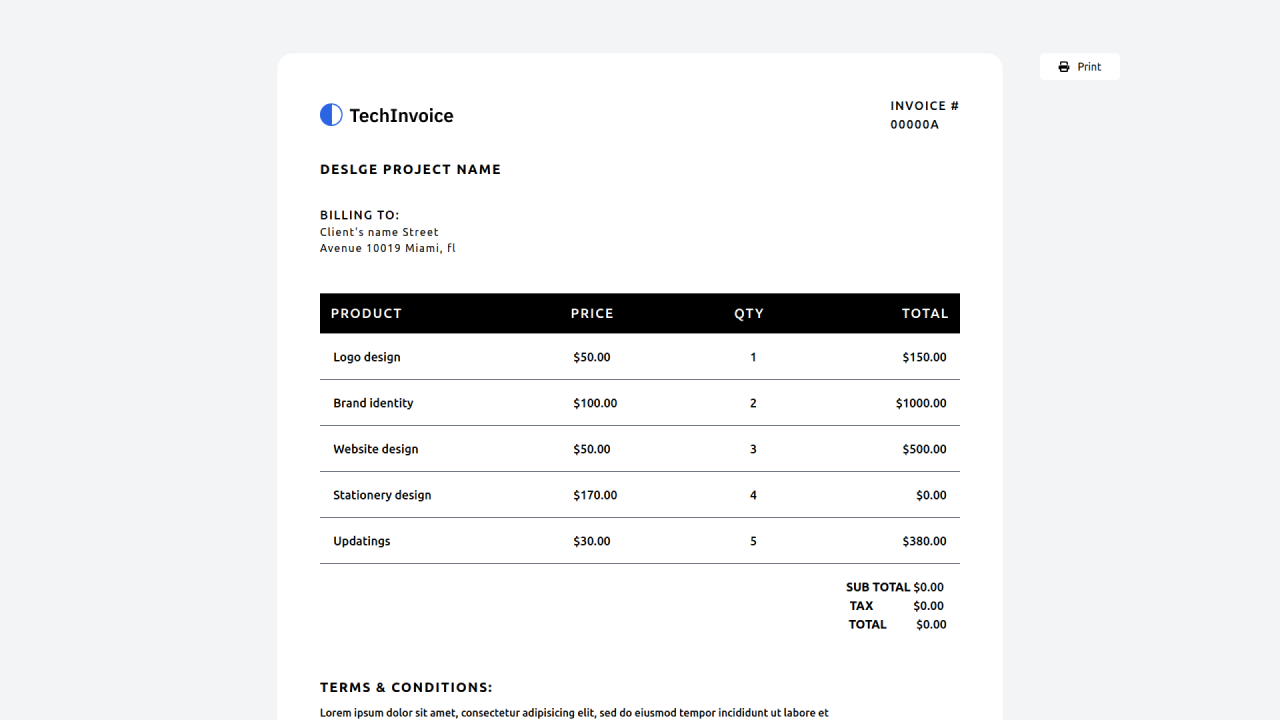Viewport: 1280px width, 720px height.
Task: Click the DESLGE PROJECT NAME heading
Action: 410,170
